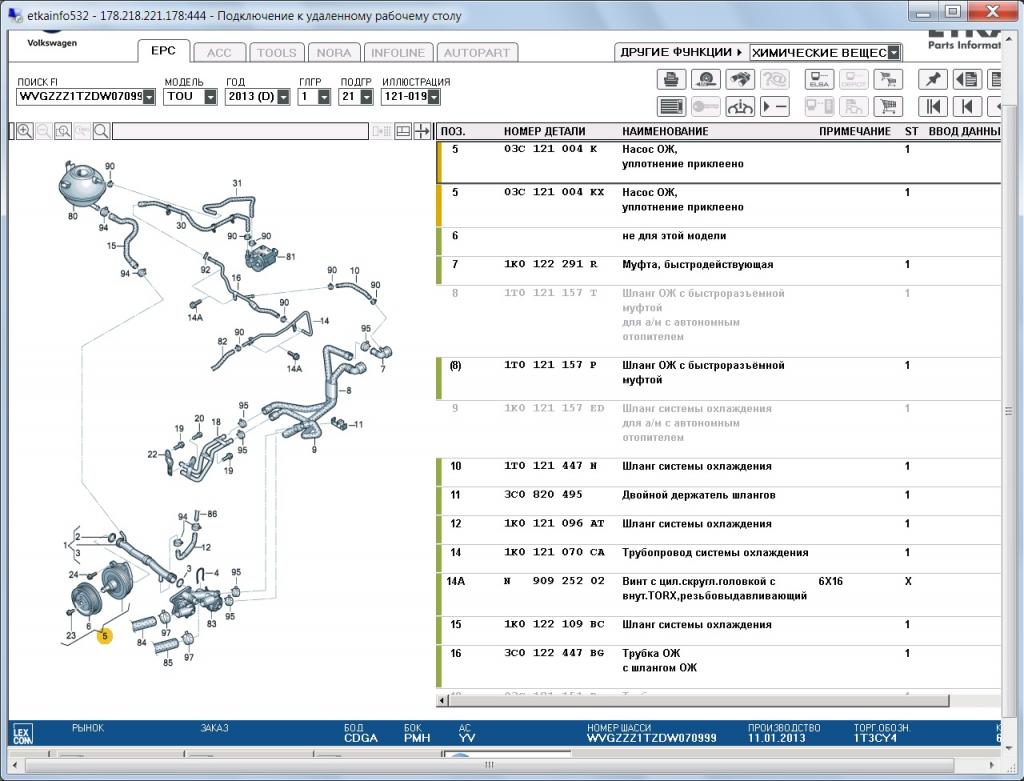Click the arrow-and-dash toolbar icon
1024x781 pixels.
click(x=775, y=106)
